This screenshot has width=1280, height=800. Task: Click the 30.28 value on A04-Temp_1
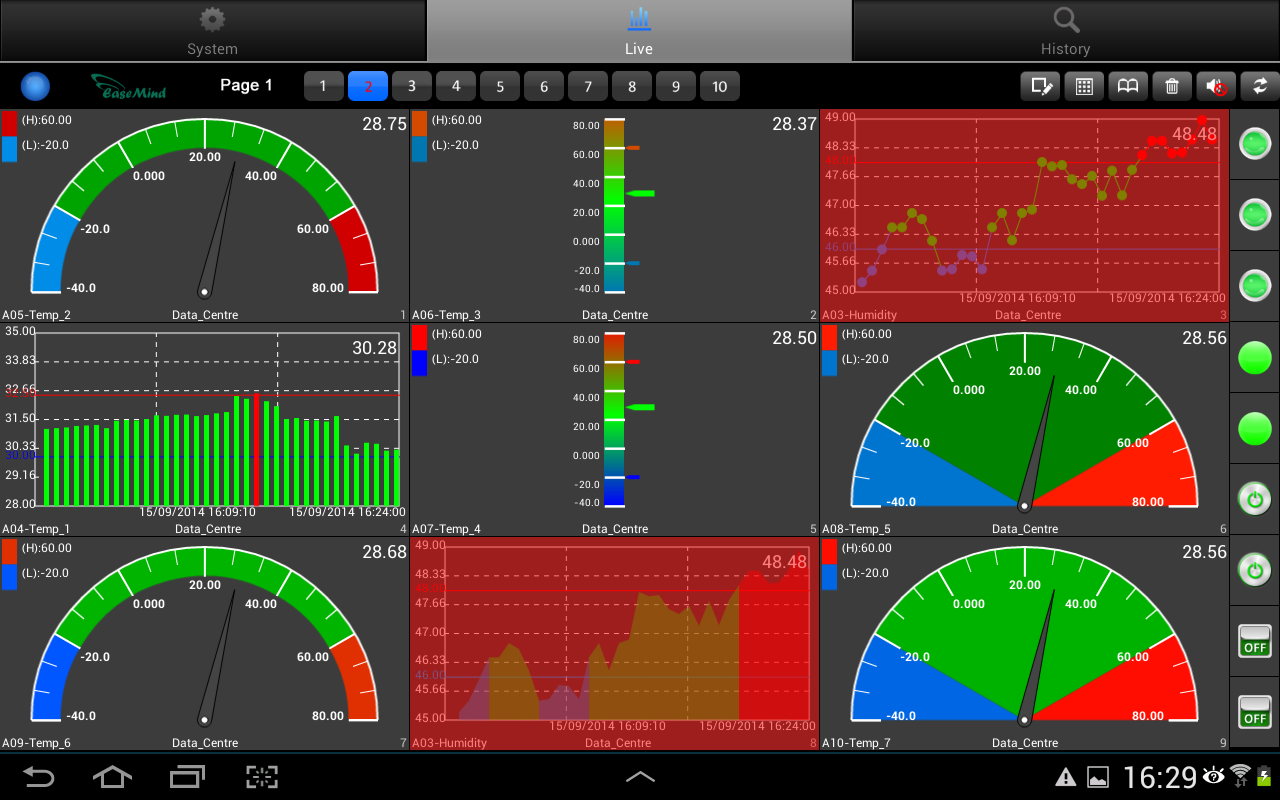tap(374, 348)
